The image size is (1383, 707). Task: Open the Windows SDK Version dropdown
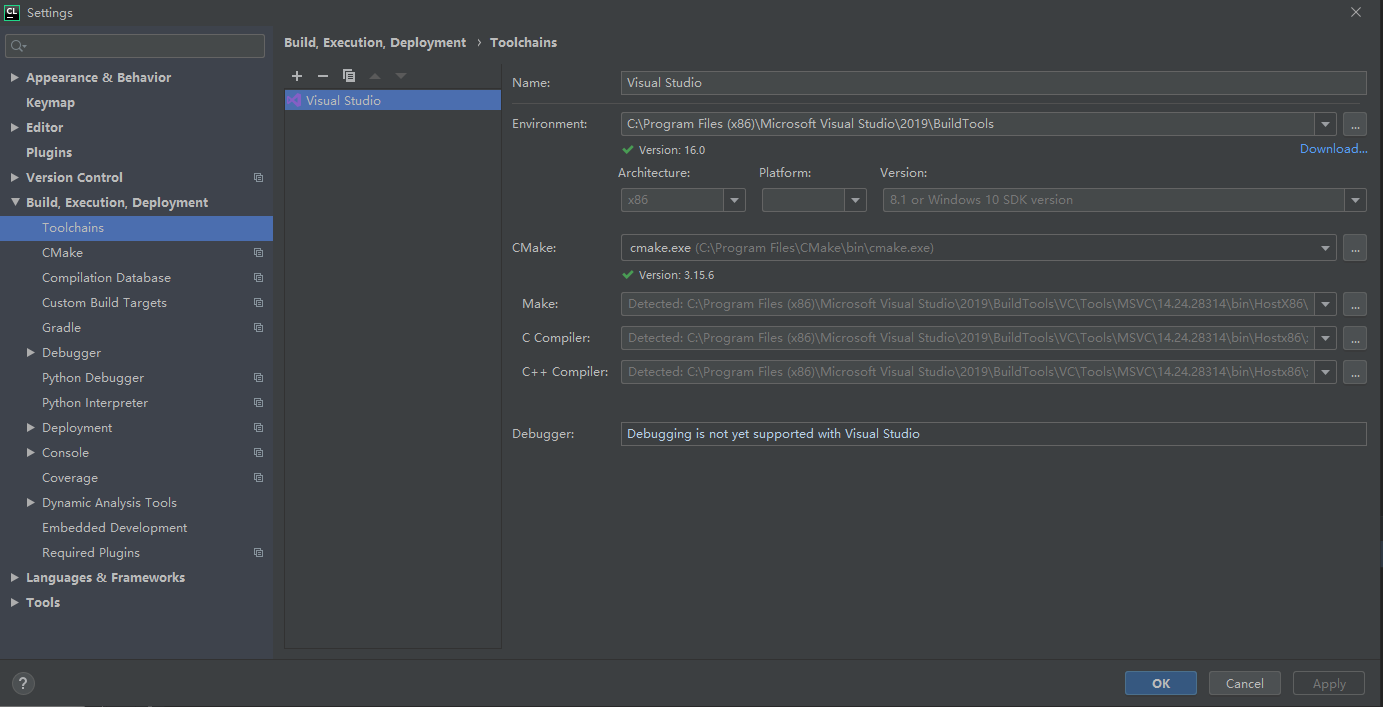point(1355,199)
